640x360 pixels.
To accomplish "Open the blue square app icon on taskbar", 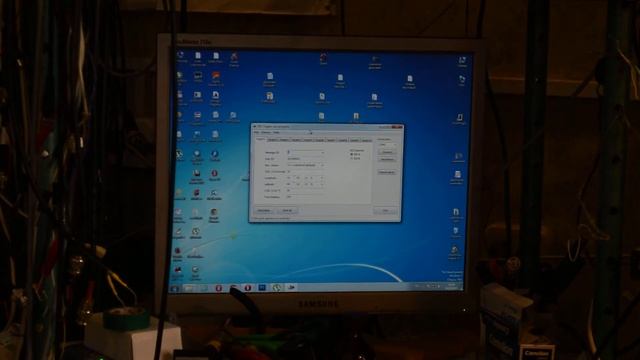I will 262,287.
